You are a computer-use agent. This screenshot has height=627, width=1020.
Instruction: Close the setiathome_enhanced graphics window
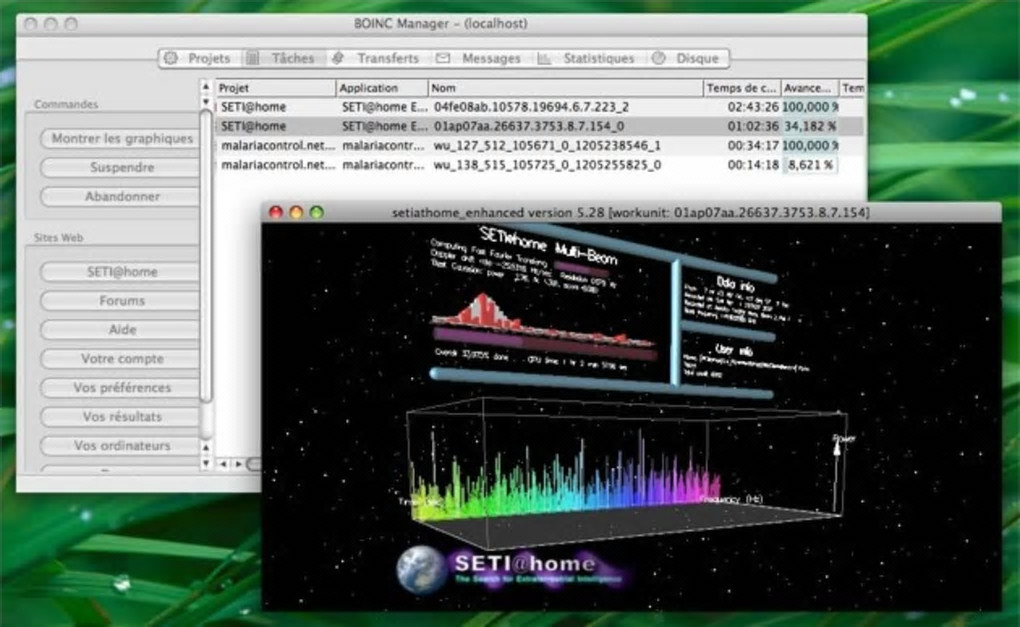click(x=276, y=212)
